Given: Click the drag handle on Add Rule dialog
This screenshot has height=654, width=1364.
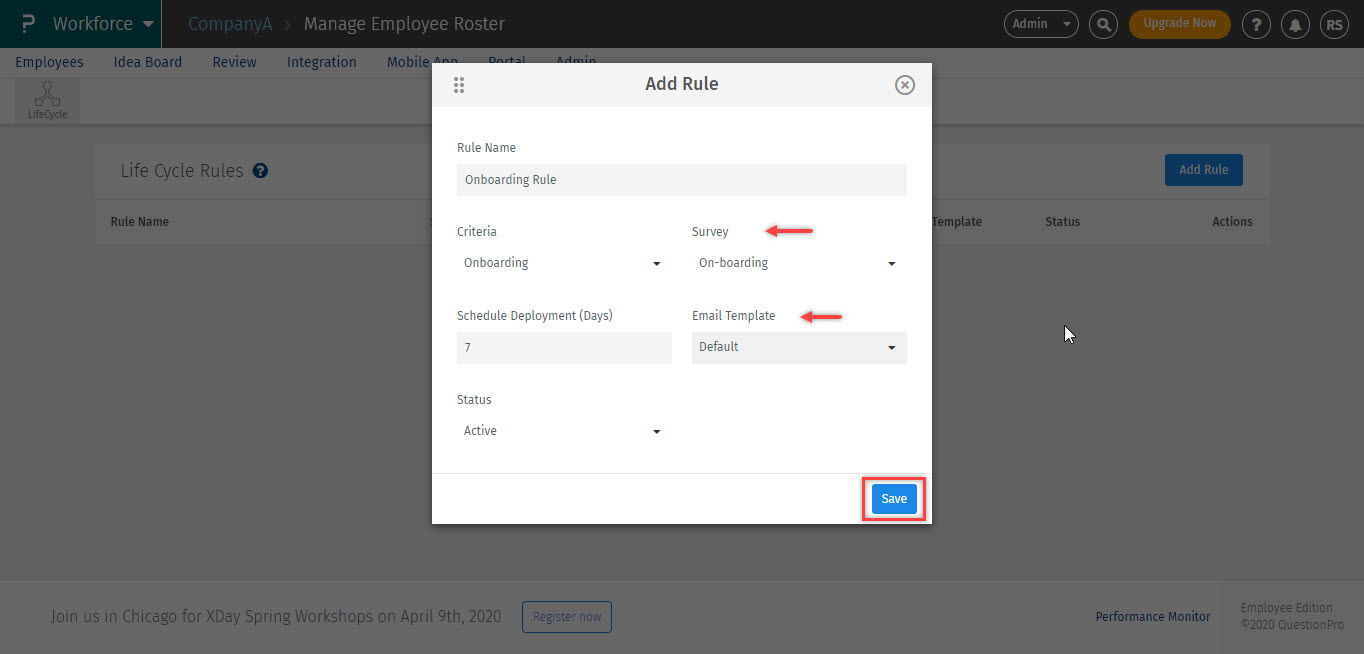Looking at the screenshot, I should coord(459,85).
